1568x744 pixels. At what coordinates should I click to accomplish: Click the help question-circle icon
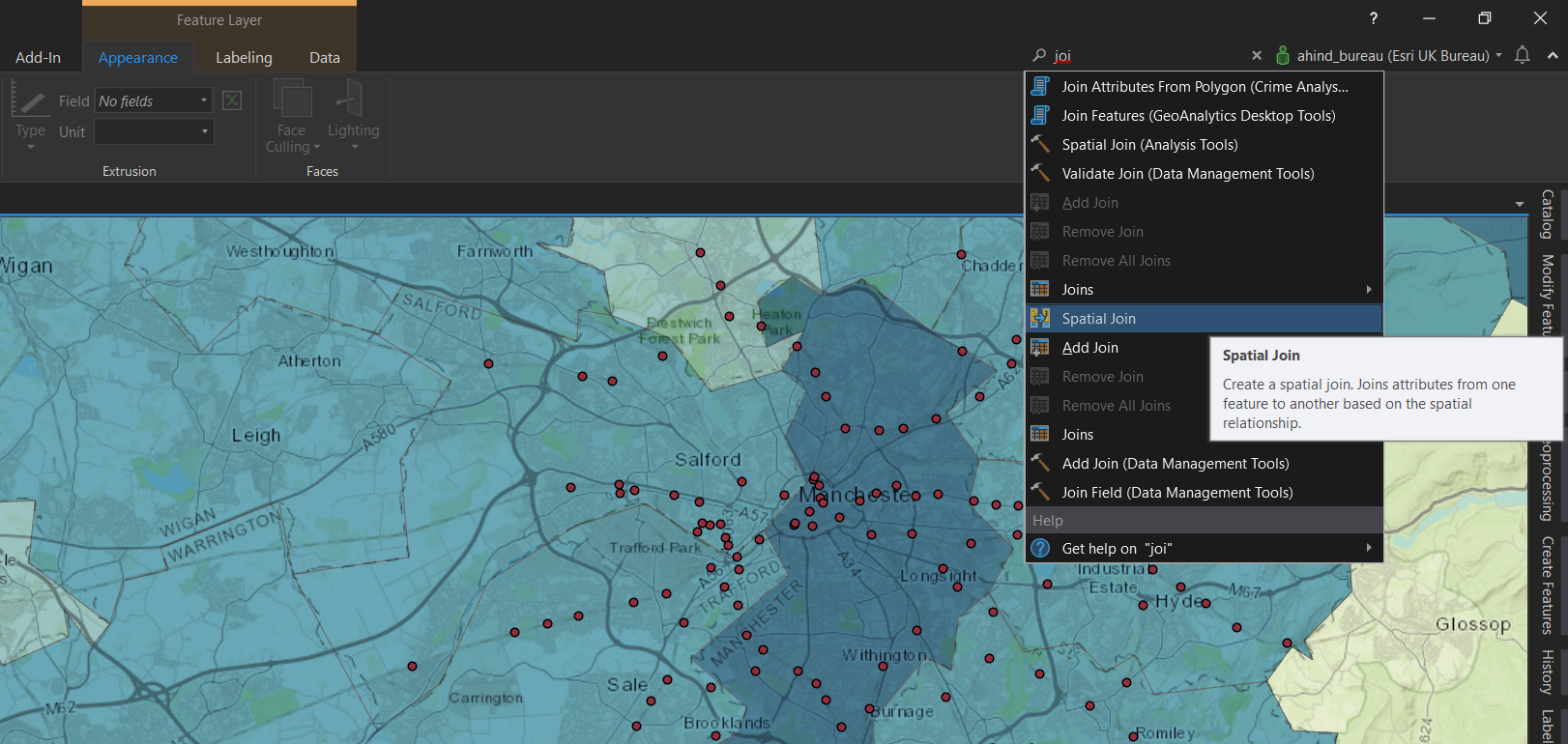pyautogui.click(x=1040, y=548)
